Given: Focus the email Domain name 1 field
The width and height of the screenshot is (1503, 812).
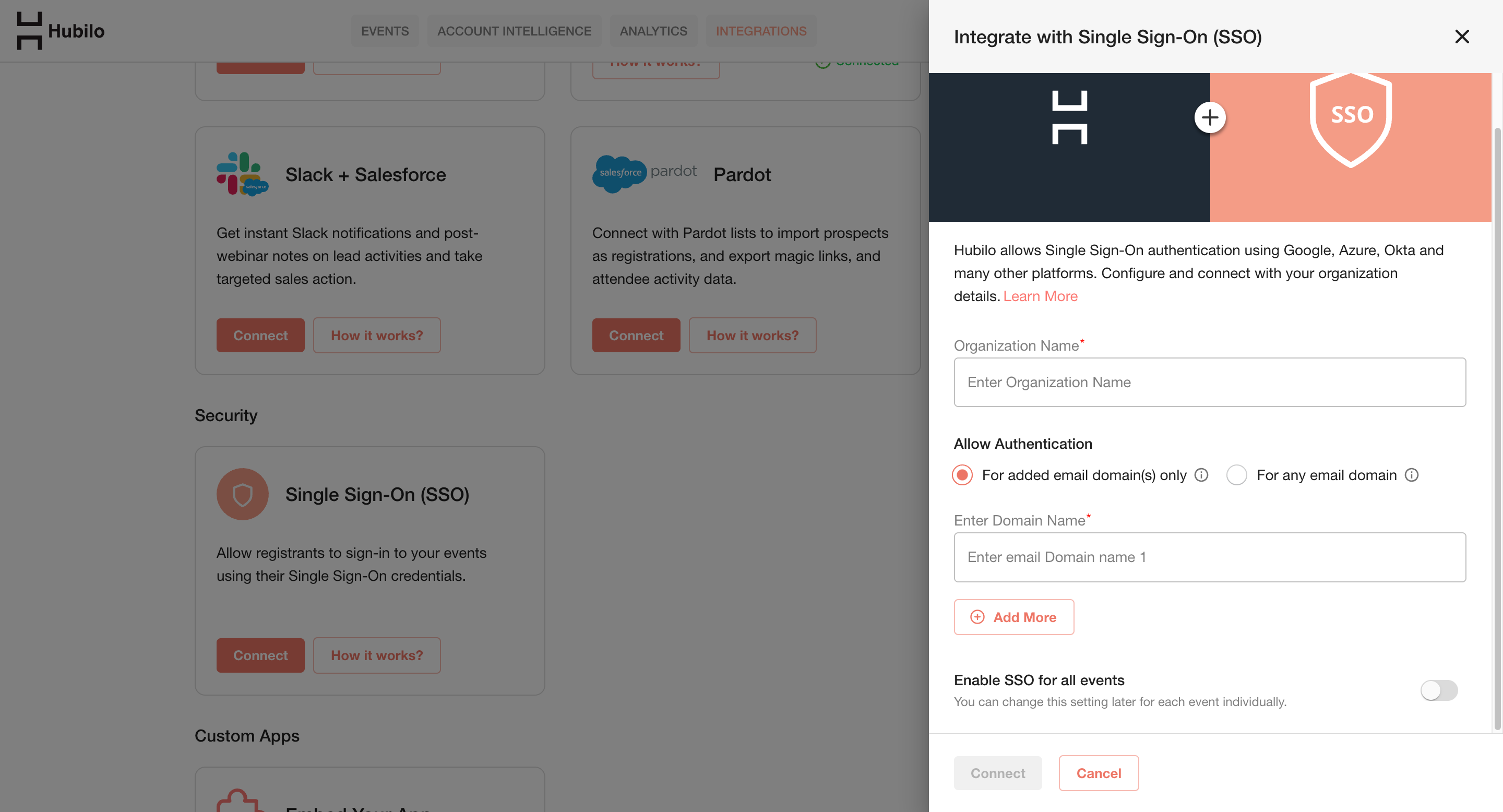Looking at the screenshot, I should (x=1210, y=557).
